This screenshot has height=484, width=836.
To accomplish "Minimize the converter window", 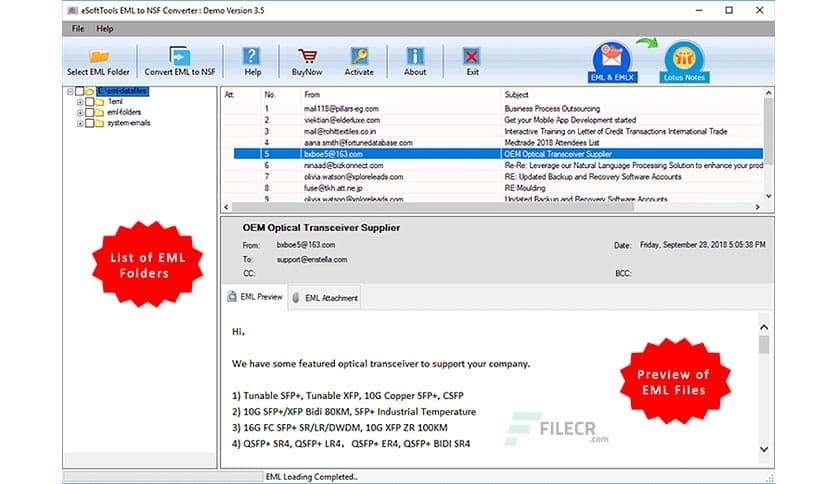I will pos(699,10).
